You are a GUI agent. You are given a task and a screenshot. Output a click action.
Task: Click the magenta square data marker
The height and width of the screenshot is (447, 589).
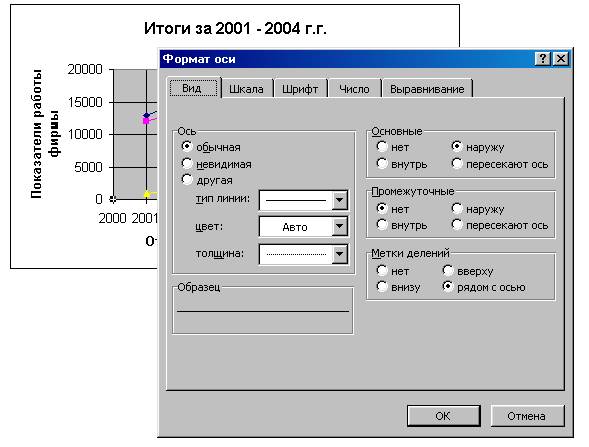[x=146, y=121]
